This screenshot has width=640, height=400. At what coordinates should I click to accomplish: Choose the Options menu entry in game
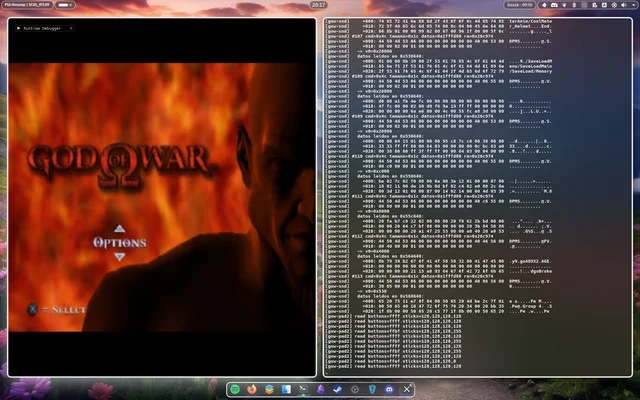[120, 242]
